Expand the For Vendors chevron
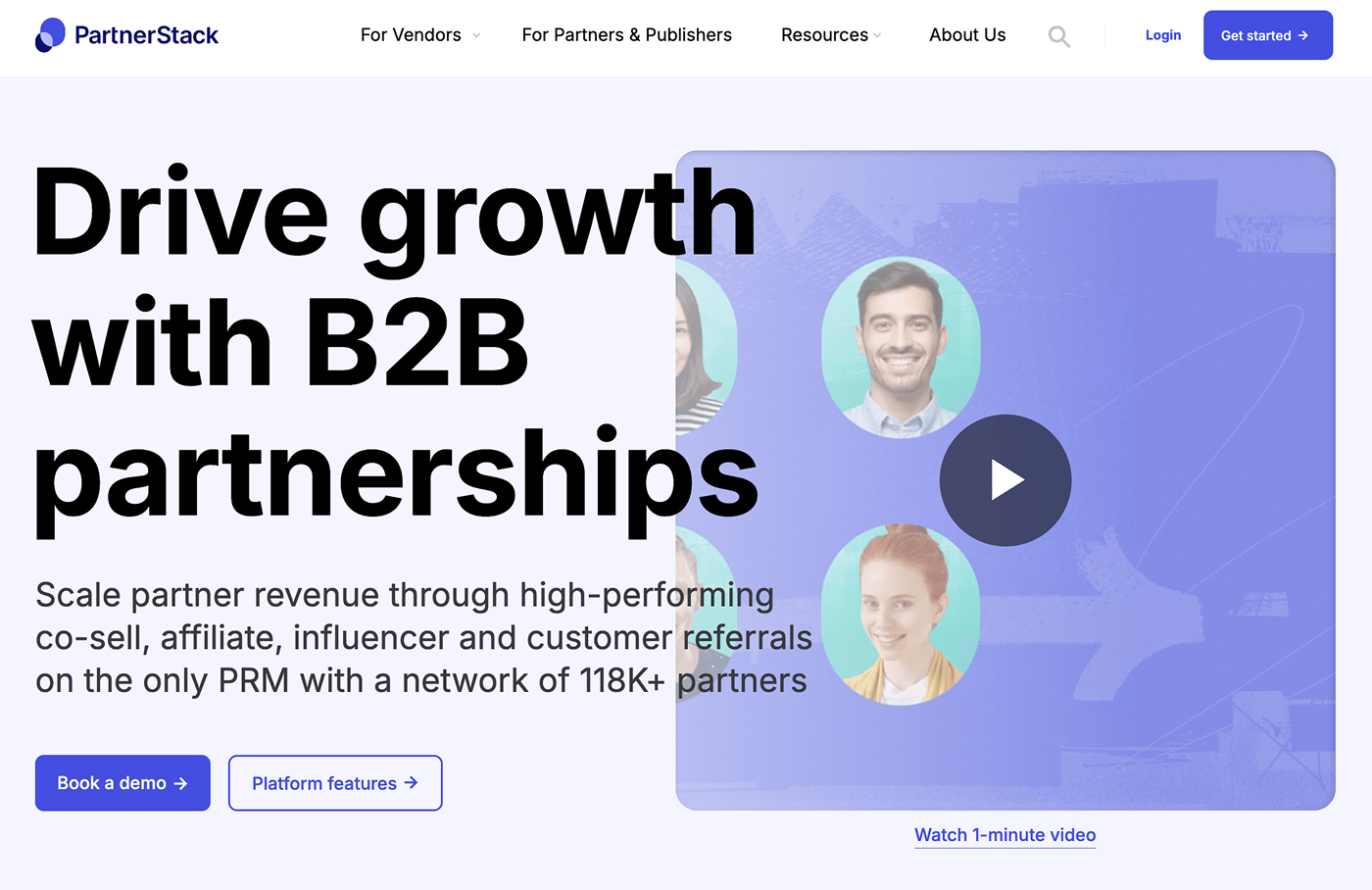Image resolution: width=1372 pixels, height=890 pixels. pos(476,35)
